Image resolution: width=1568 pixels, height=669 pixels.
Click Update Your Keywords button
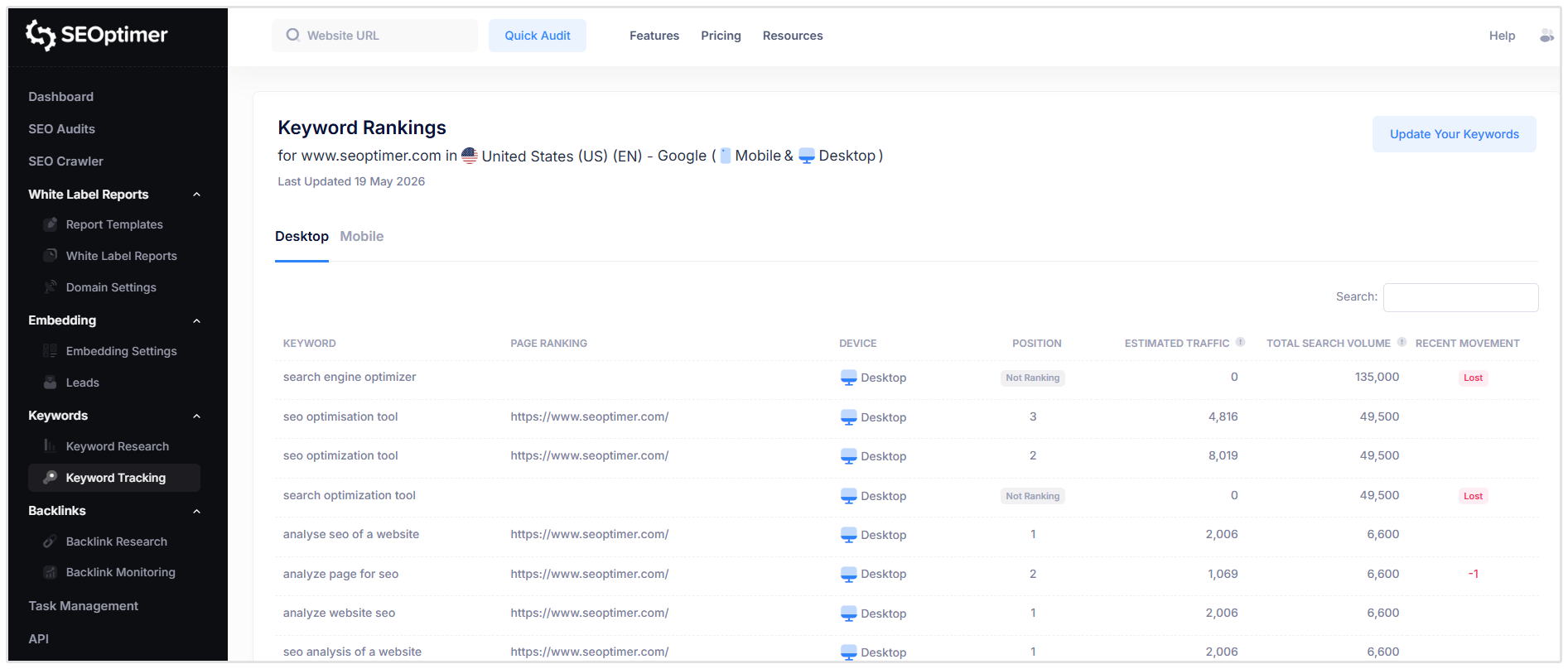[x=1455, y=134]
